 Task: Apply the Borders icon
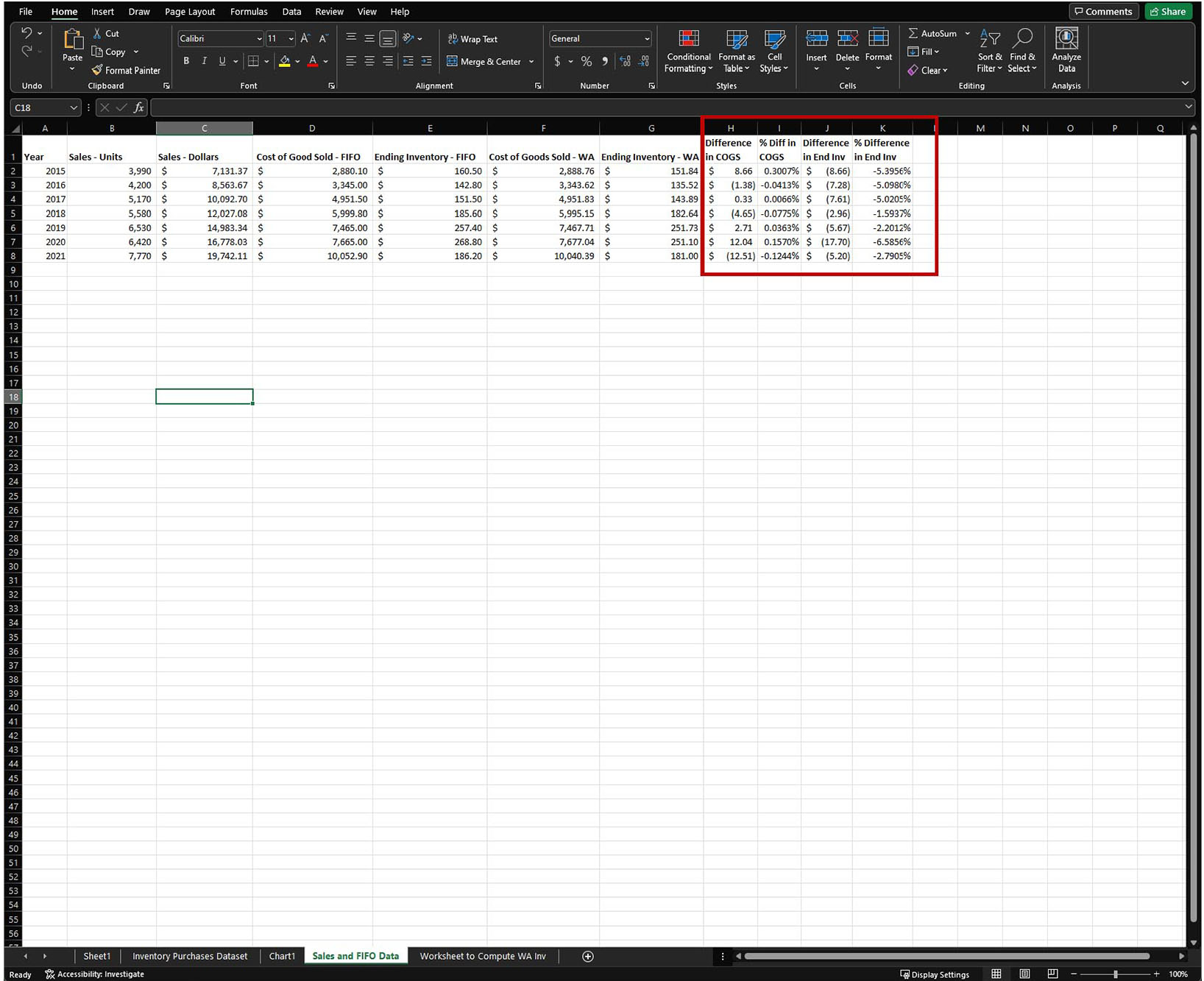point(253,61)
